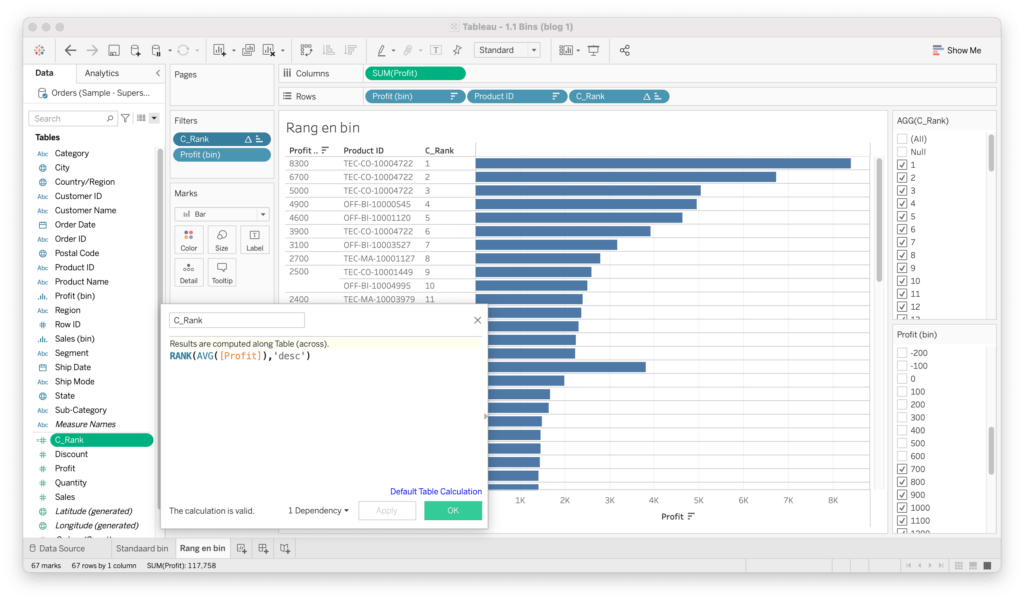Image resolution: width=1024 pixels, height=601 pixels.
Task: Click the Default Table Calculation link
Action: (435, 491)
